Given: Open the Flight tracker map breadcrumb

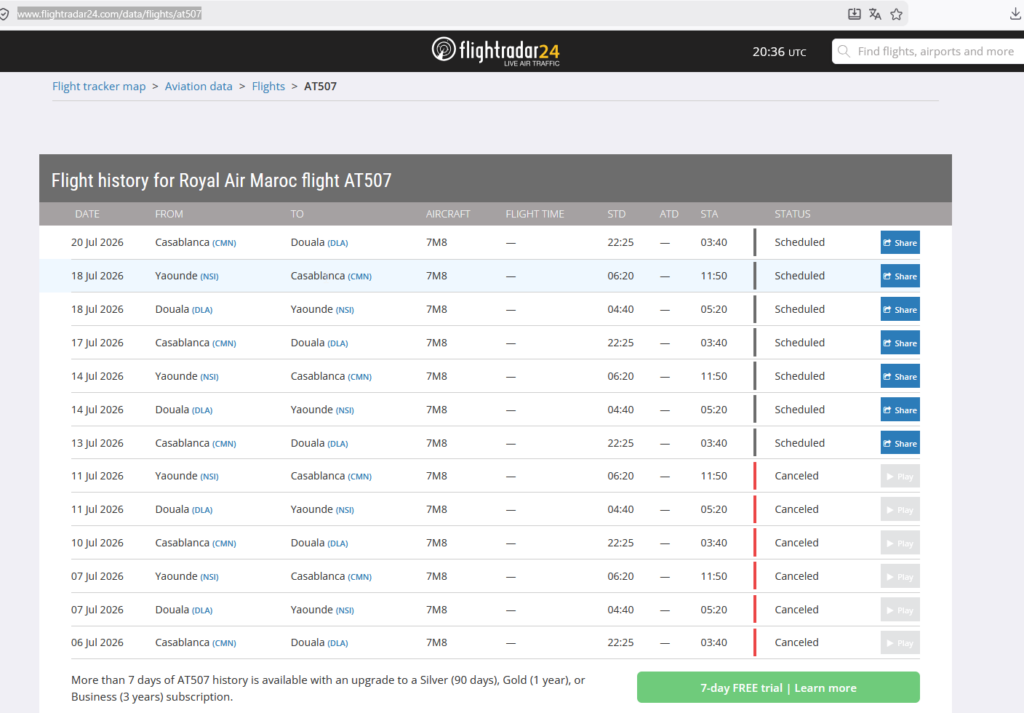Looking at the screenshot, I should [99, 86].
